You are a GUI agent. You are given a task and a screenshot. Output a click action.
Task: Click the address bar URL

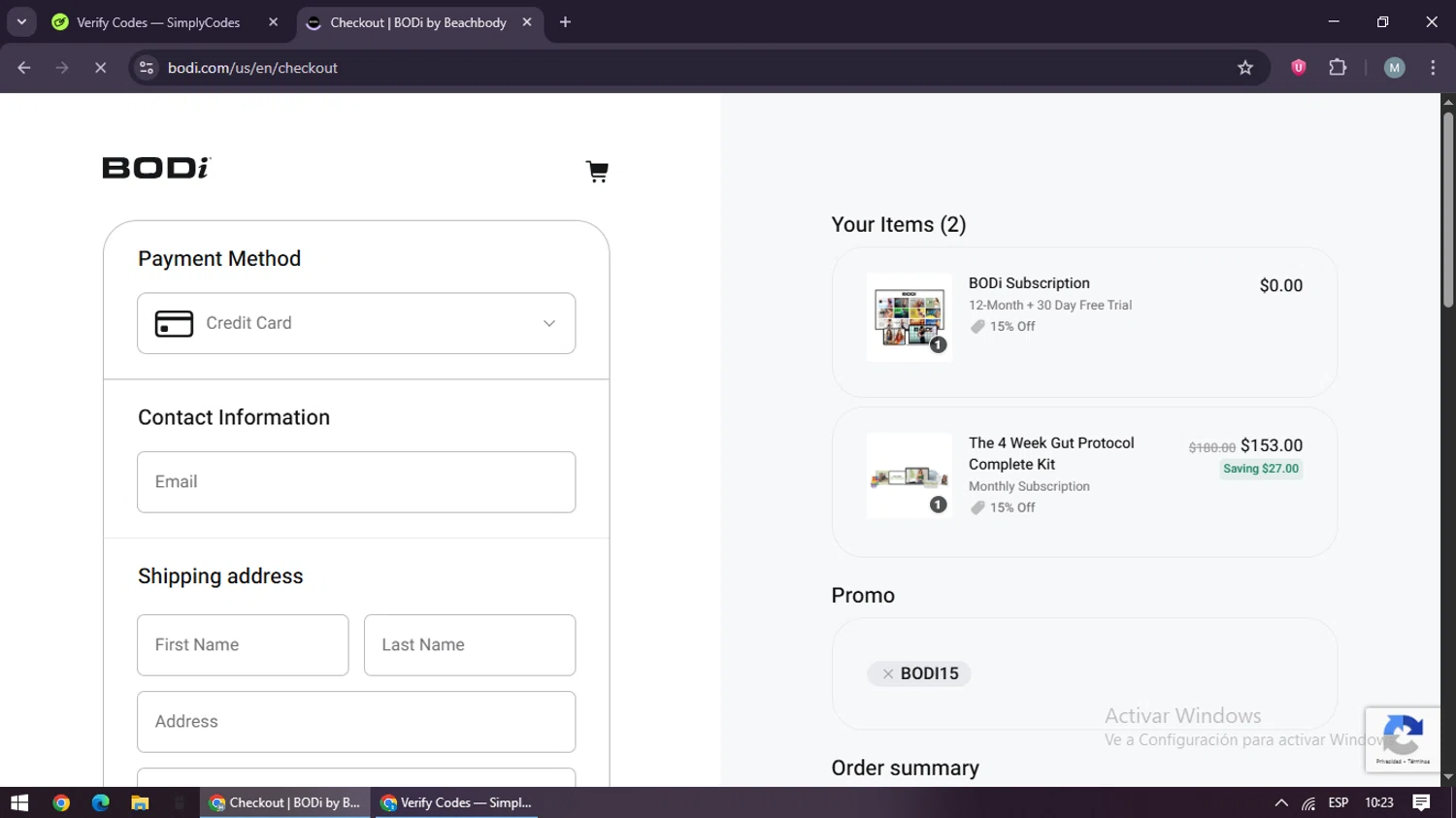tap(252, 68)
